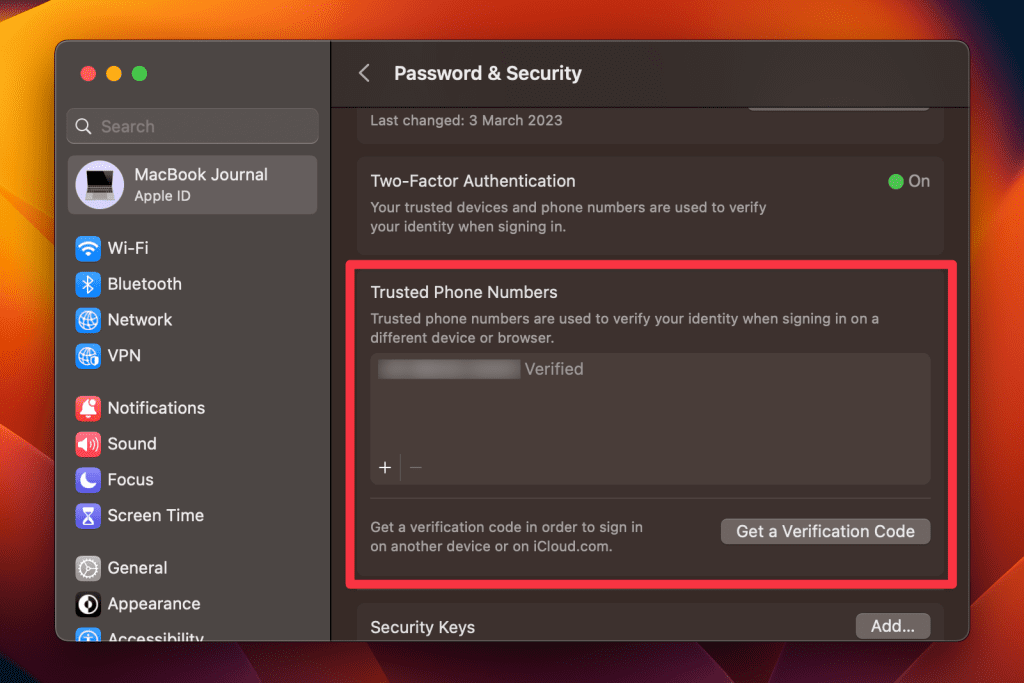
Task: Select the Focus moon icon
Action: 88,480
